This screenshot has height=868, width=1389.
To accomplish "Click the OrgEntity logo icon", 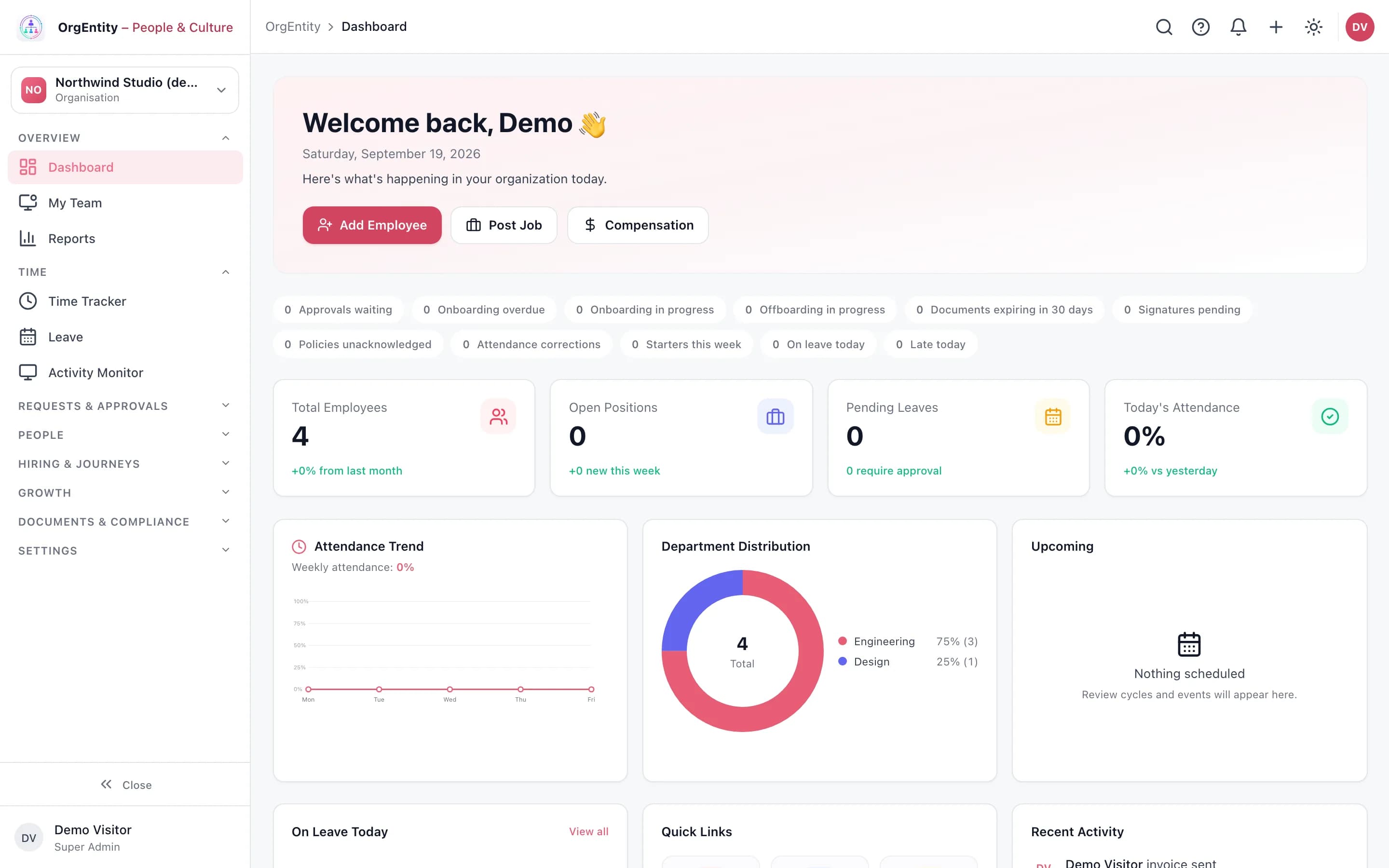I will [31, 27].
